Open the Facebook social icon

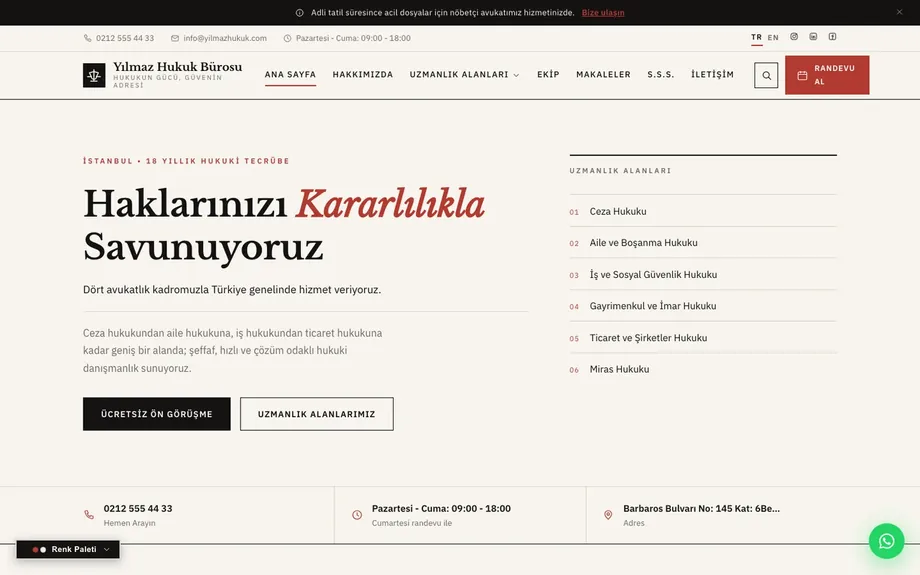[x=832, y=36]
